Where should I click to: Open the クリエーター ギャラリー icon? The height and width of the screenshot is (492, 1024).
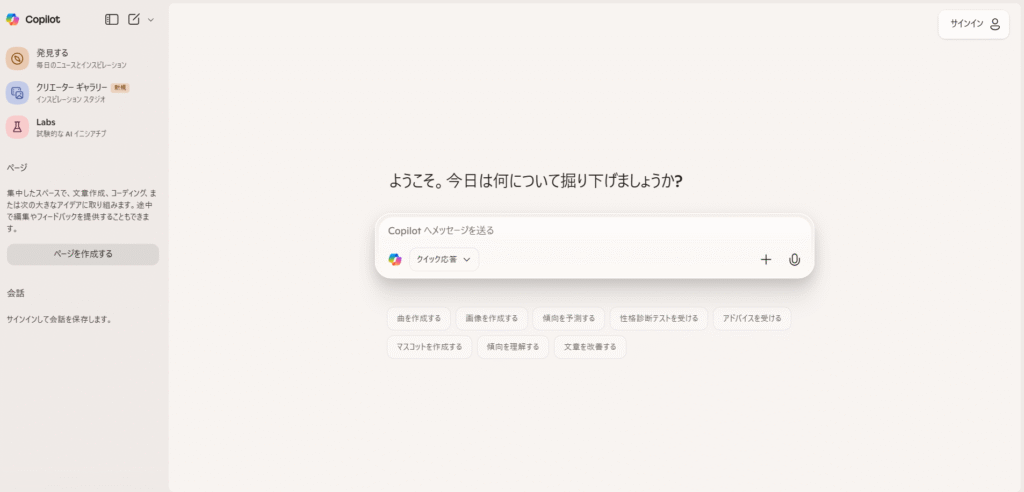pos(17,93)
